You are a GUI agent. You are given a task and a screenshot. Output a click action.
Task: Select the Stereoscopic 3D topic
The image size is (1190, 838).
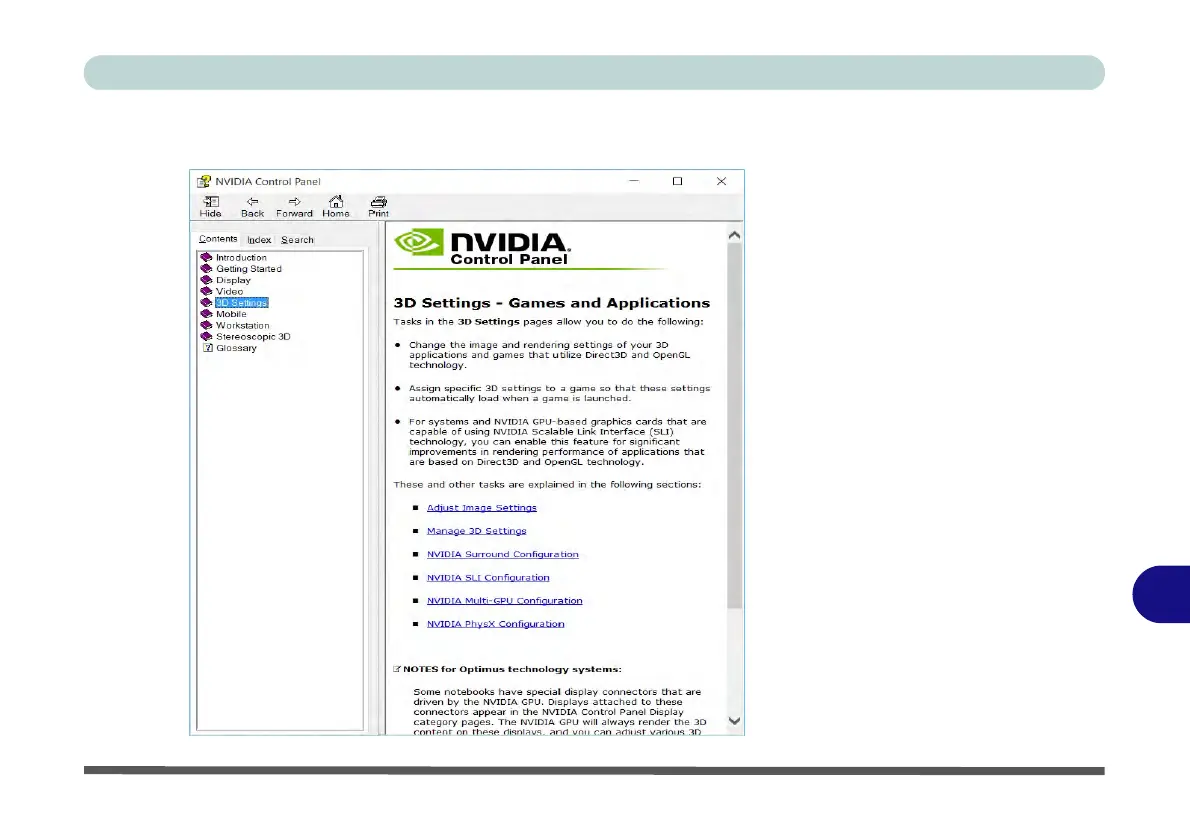(253, 336)
